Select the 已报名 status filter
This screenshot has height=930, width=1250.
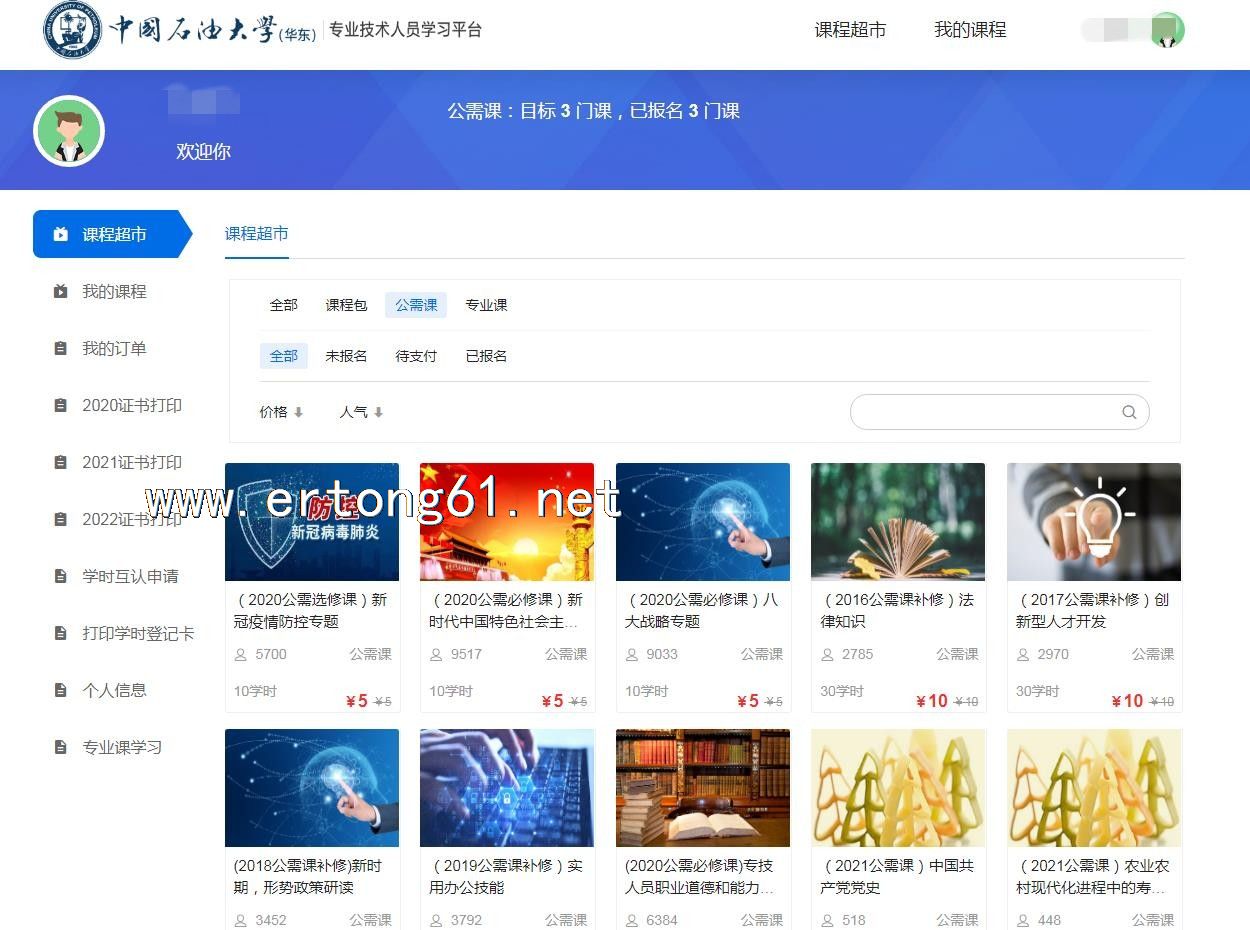[x=486, y=356]
